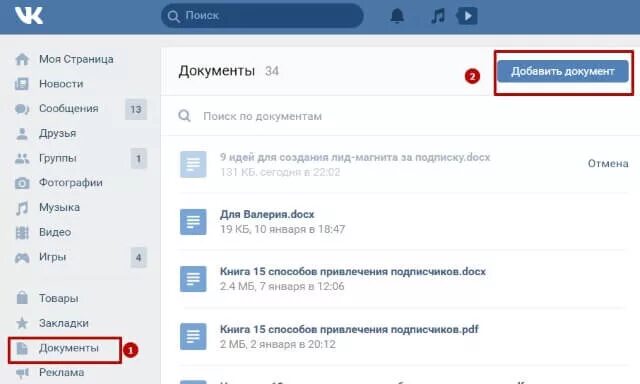Select the documents count 34
Image resolution: width=640 pixels, height=384 pixels.
tap(272, 71)
